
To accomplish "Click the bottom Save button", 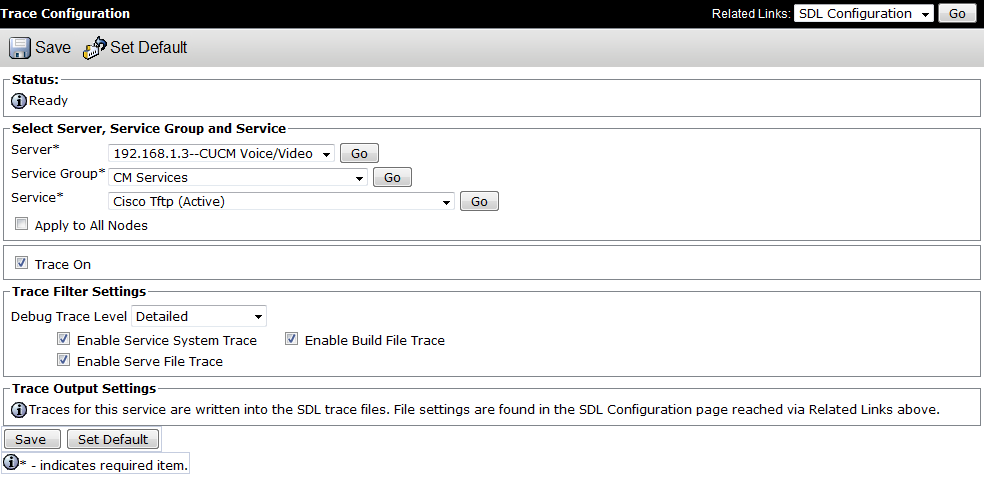I will [32, 439].
